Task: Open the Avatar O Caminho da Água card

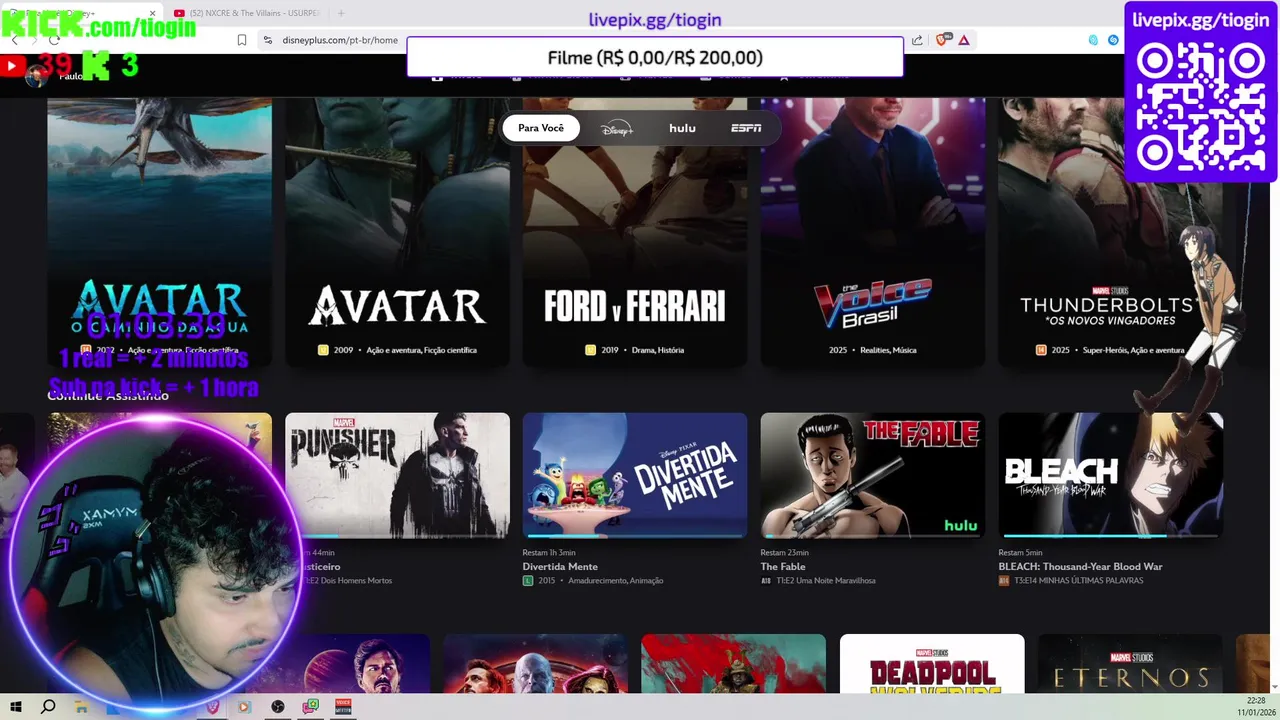Action: point(159,232)
